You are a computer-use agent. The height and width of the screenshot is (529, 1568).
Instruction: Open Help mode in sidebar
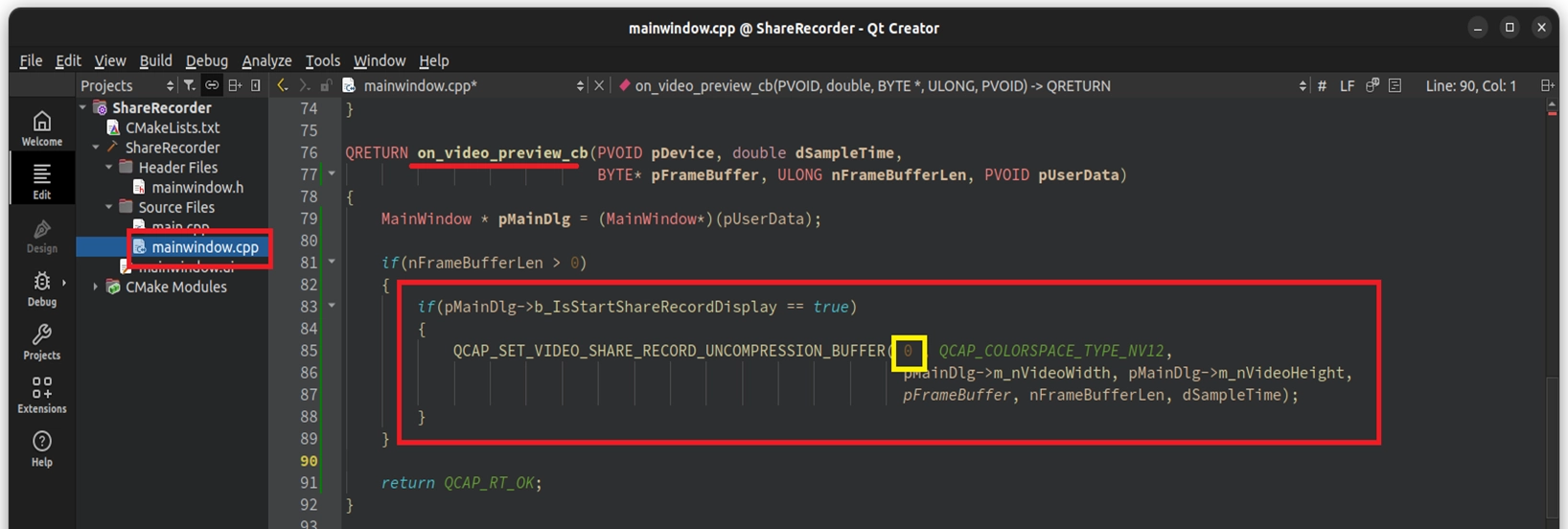click(x=41, y=448)
